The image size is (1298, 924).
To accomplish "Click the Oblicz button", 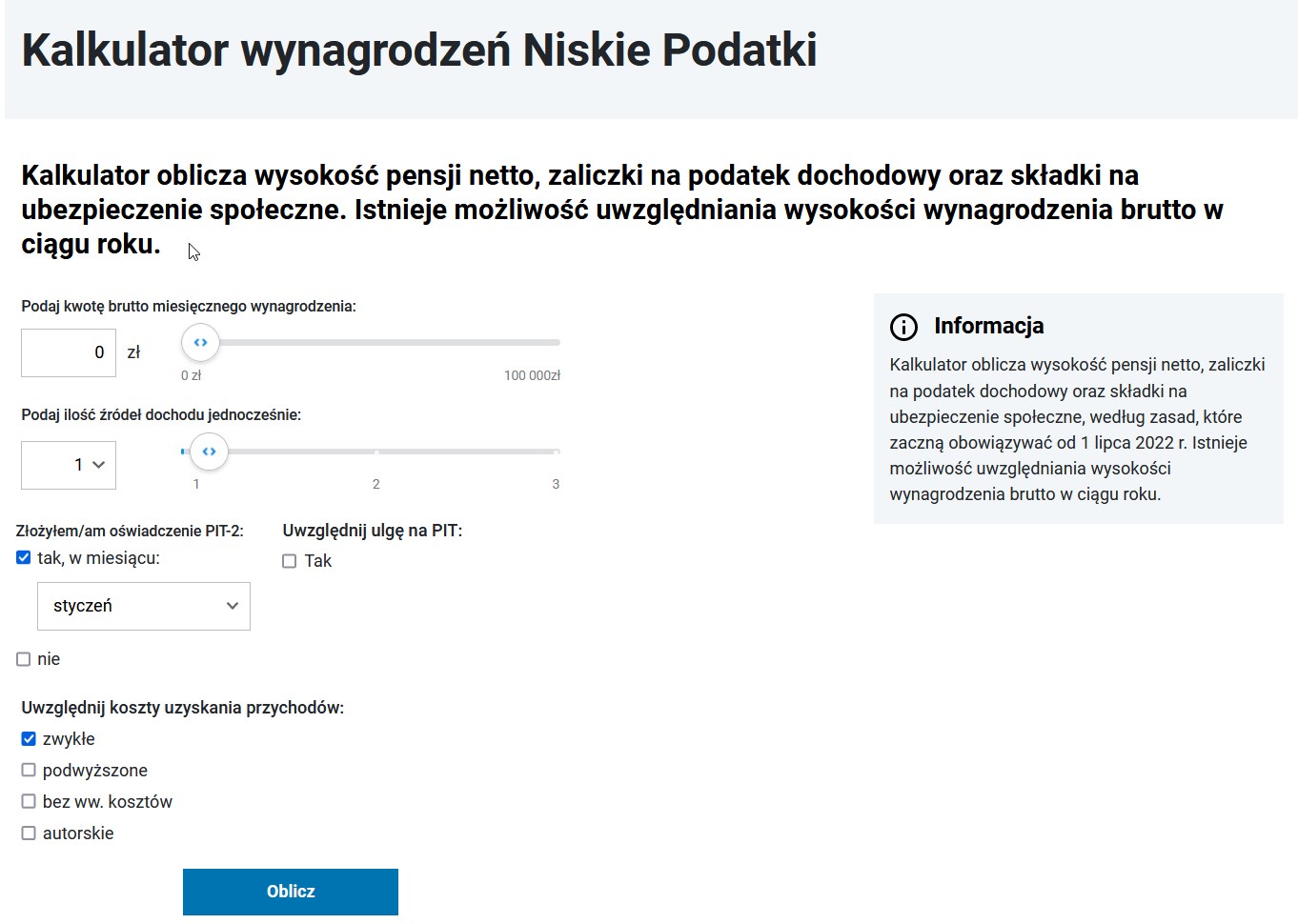I will pyautogui.click(x=291, y=892).
